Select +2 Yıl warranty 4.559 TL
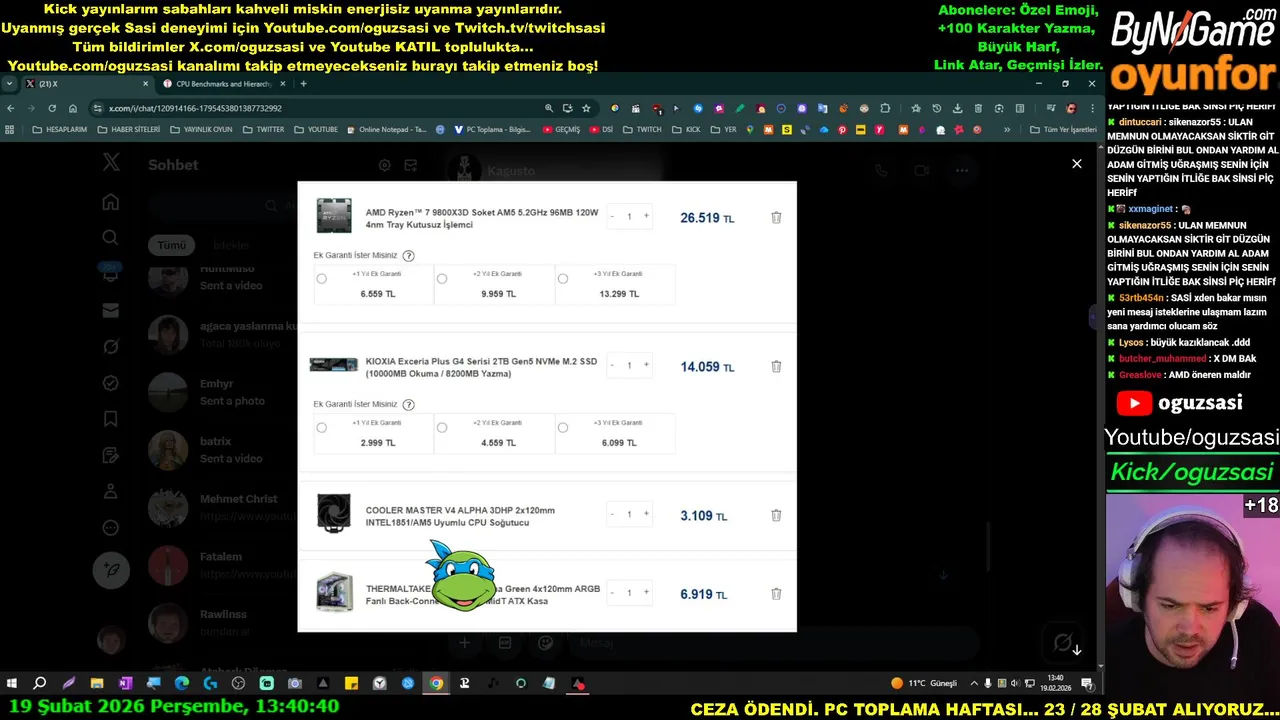Screen dimensions: 1280x720 442,428
